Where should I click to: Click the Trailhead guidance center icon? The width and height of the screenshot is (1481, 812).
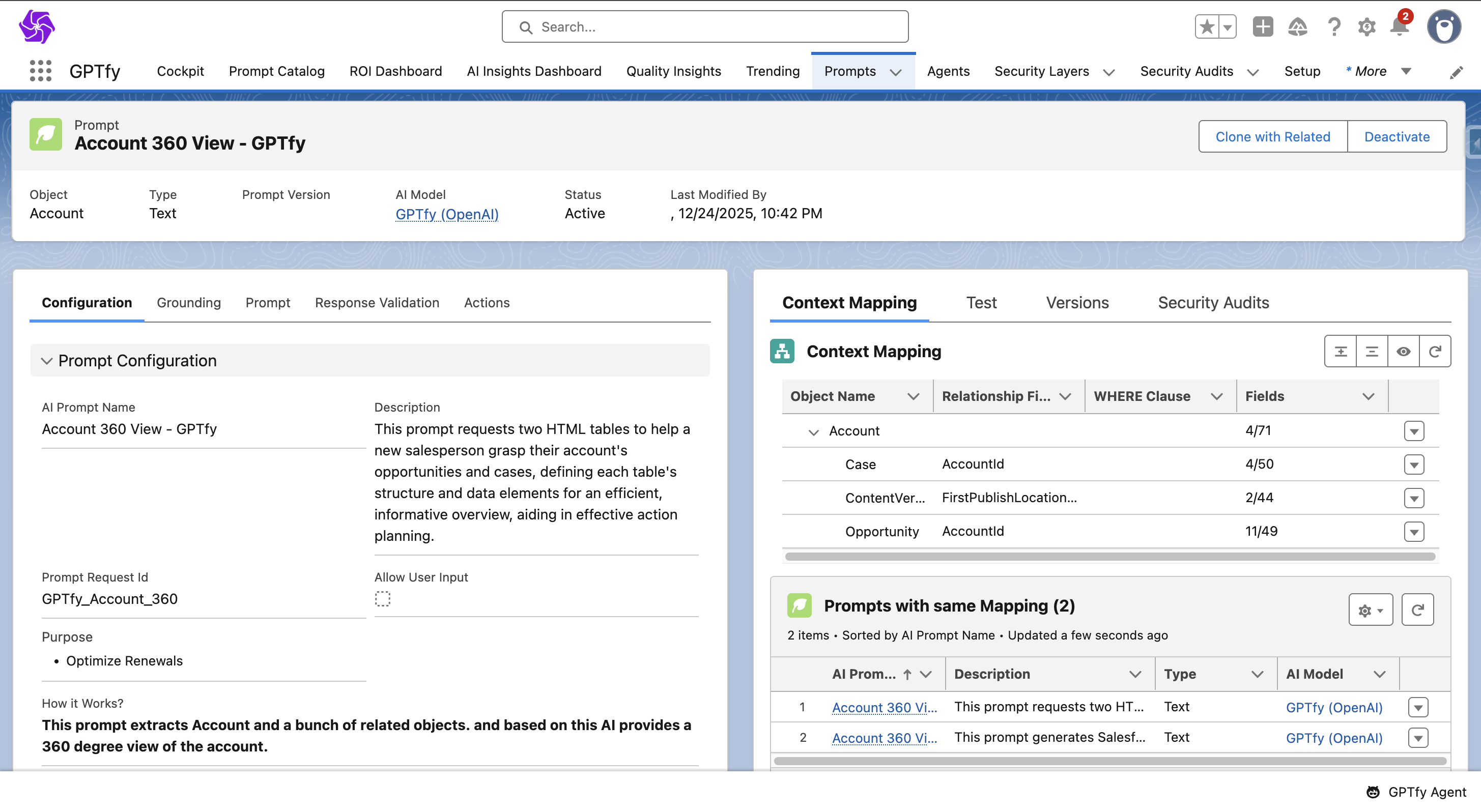tap(1298, 27)
